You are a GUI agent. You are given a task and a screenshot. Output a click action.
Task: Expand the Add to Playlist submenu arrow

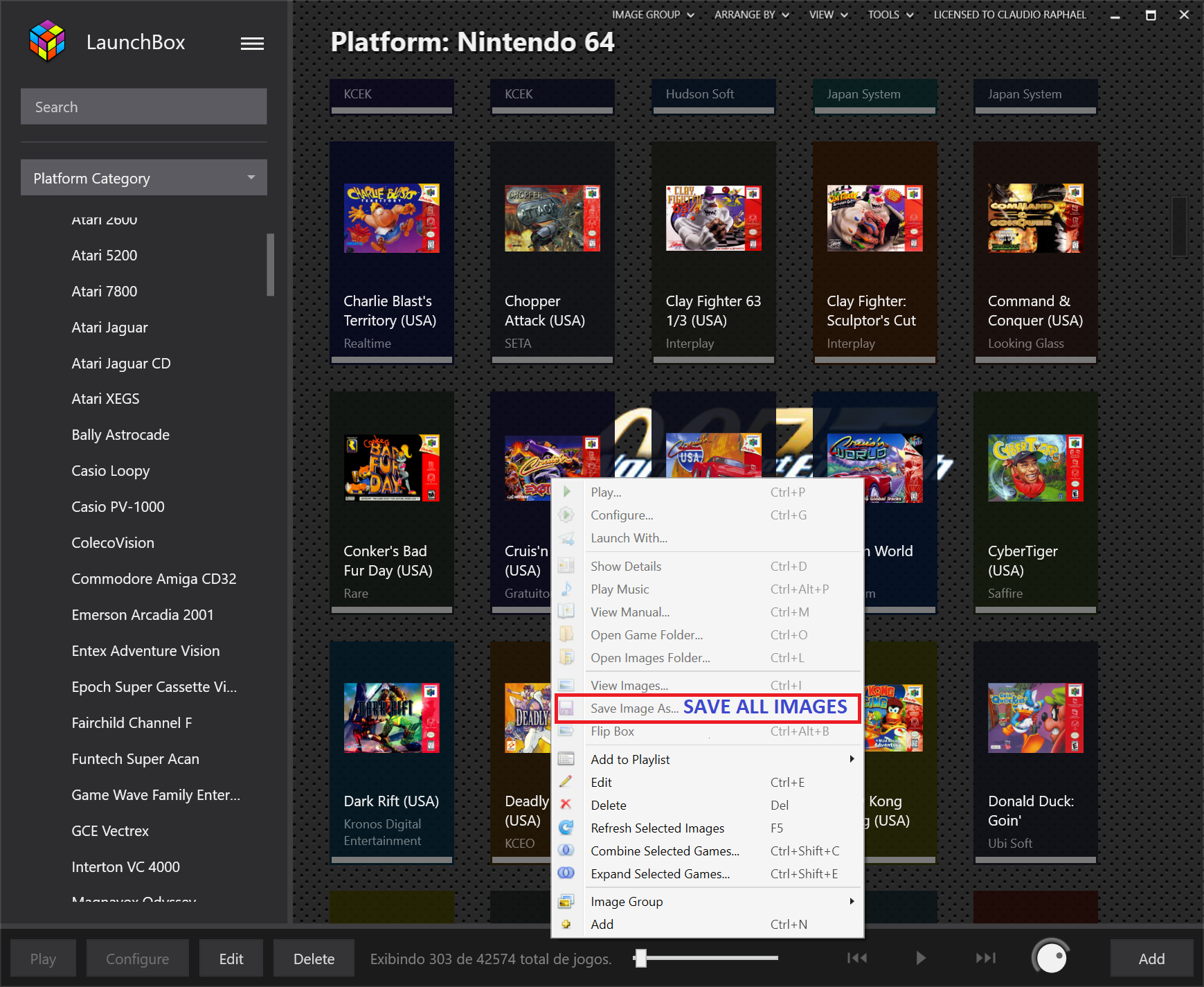click(852, 759)
